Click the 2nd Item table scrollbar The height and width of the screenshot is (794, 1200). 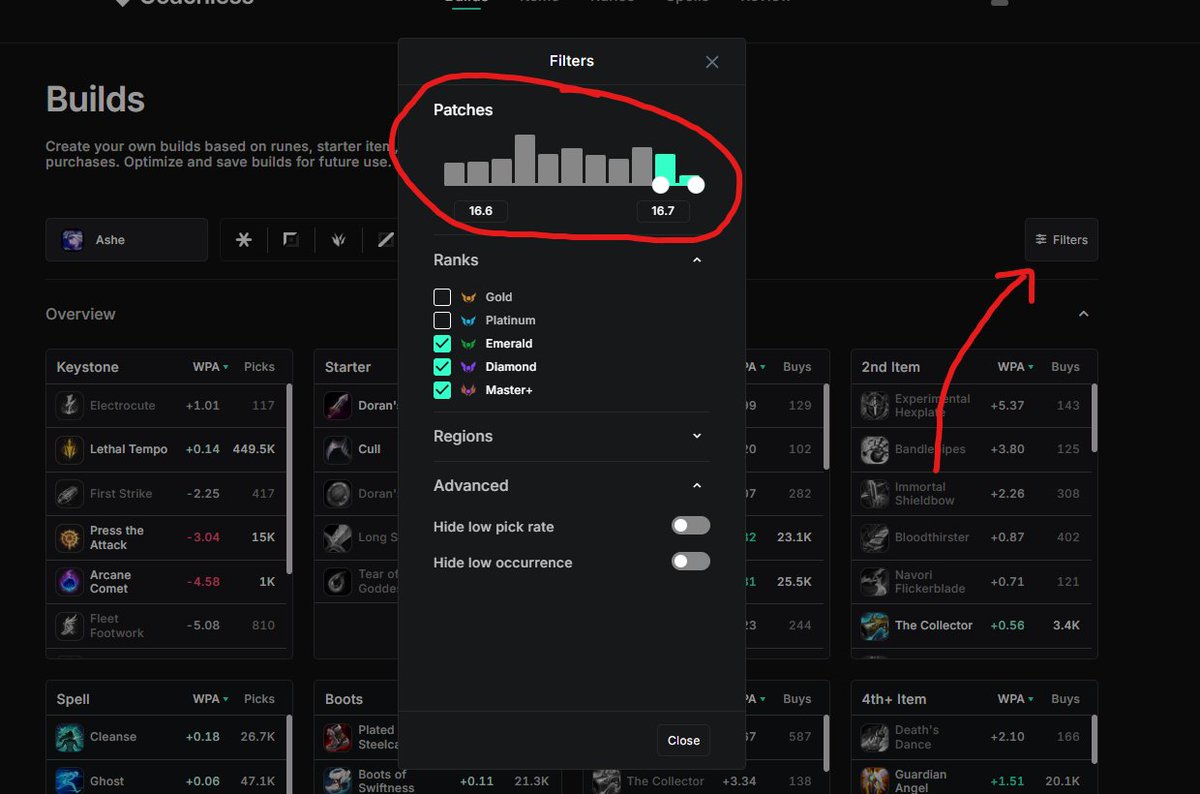[1095, 418]
